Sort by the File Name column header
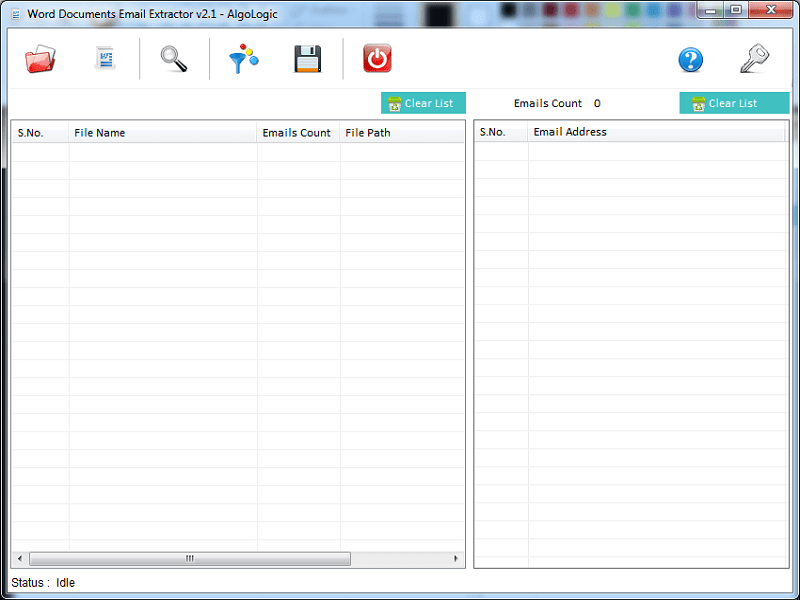800x600 pixels. click(163, 133)
